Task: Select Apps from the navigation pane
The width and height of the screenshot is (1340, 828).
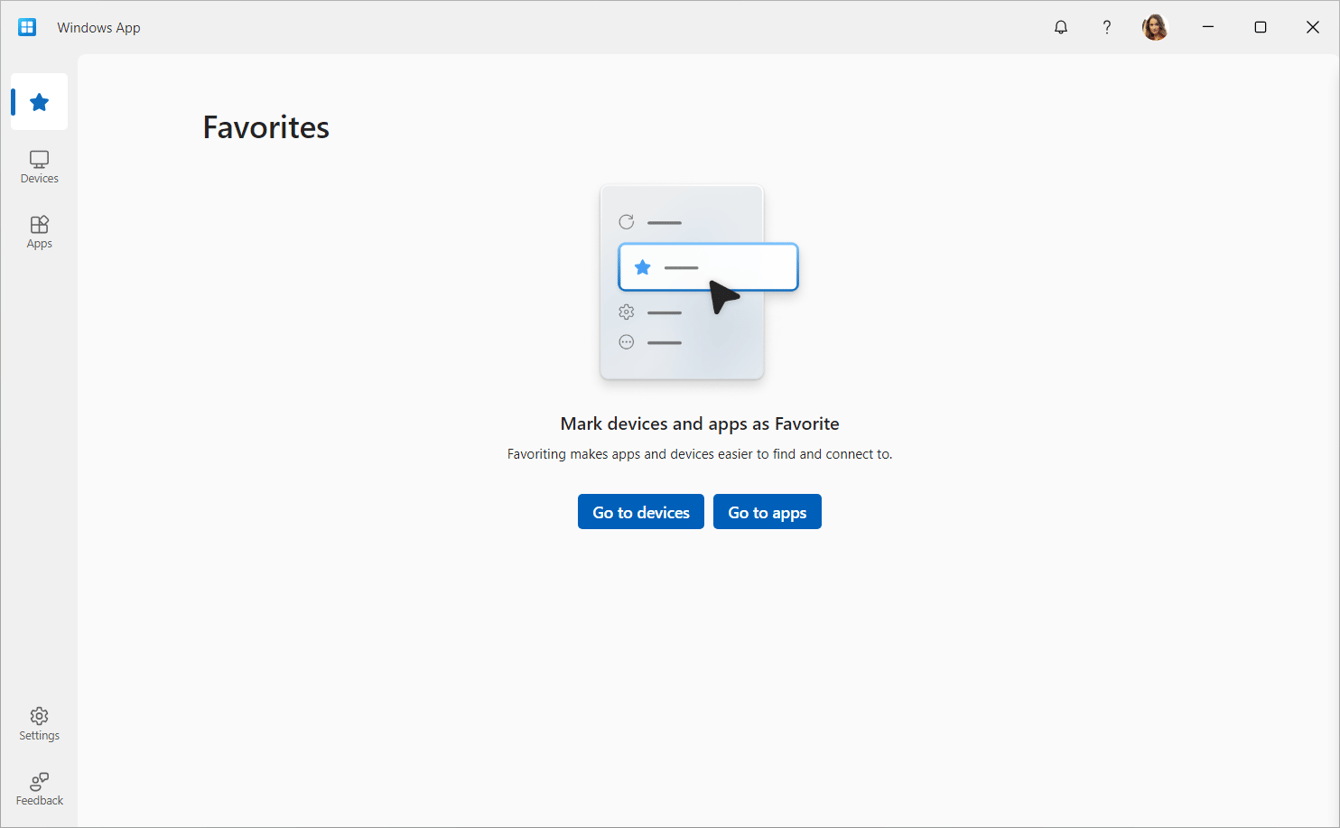Action: (x=39, y=231)
